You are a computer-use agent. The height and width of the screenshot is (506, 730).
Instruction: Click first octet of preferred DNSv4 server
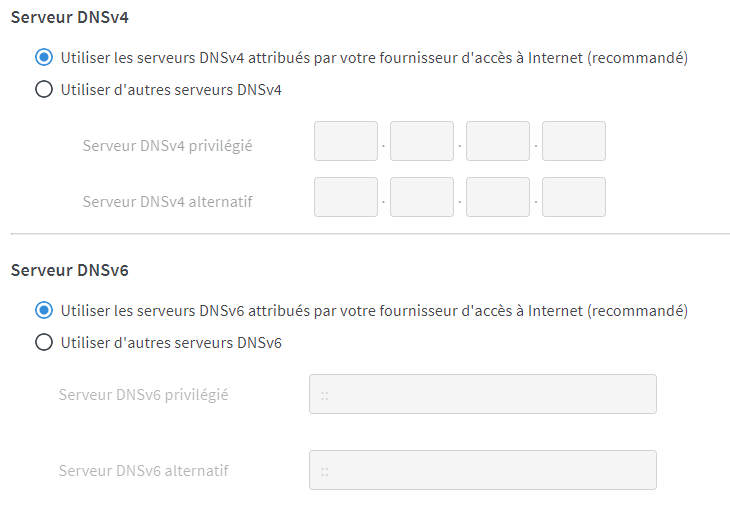coord(346,141)
